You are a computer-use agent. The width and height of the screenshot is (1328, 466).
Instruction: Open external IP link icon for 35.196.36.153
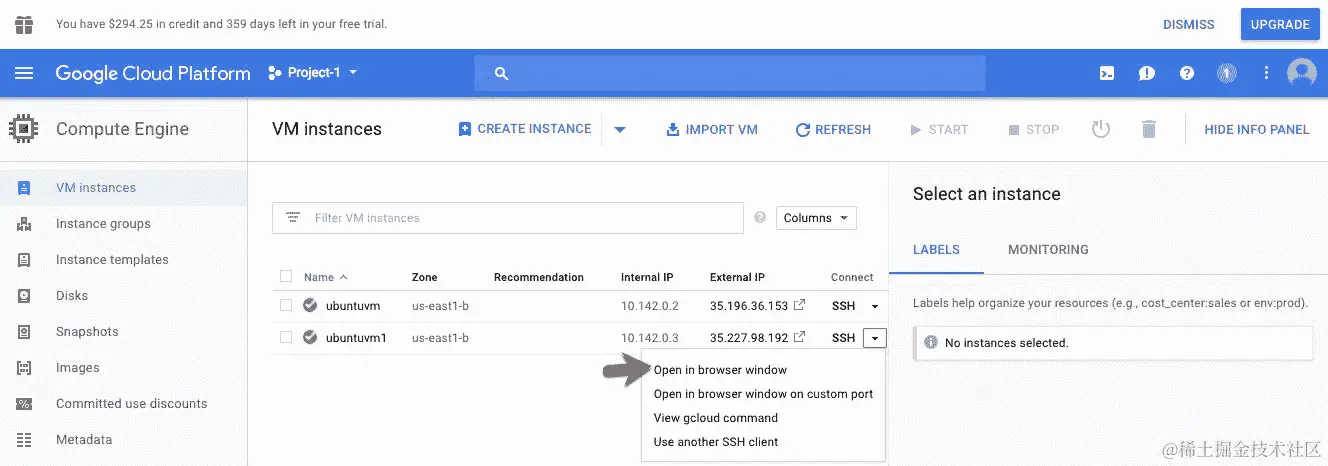(x=800, y=306)
